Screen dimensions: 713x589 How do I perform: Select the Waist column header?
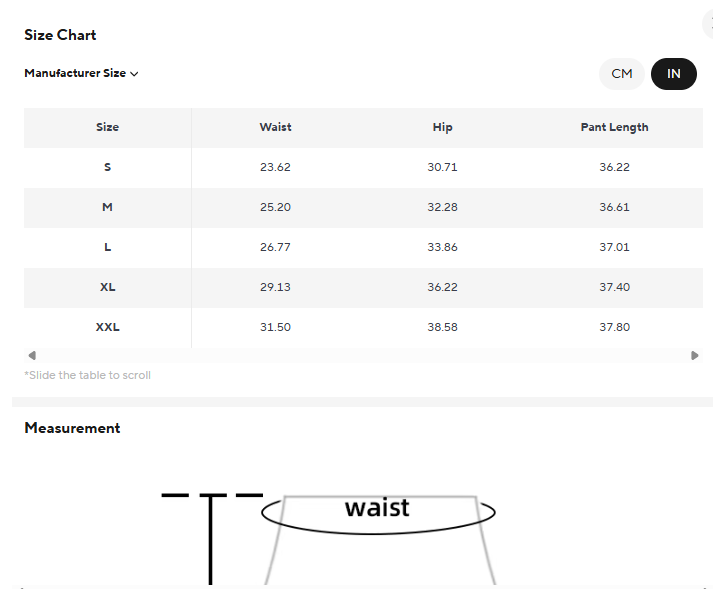tap(275, 127)
